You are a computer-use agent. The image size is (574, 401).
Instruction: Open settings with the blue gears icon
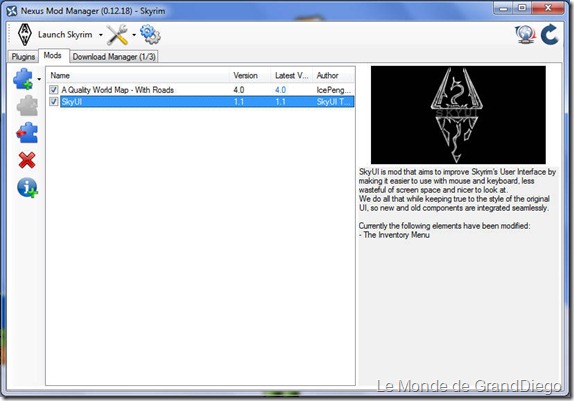(x=150, y=34)
